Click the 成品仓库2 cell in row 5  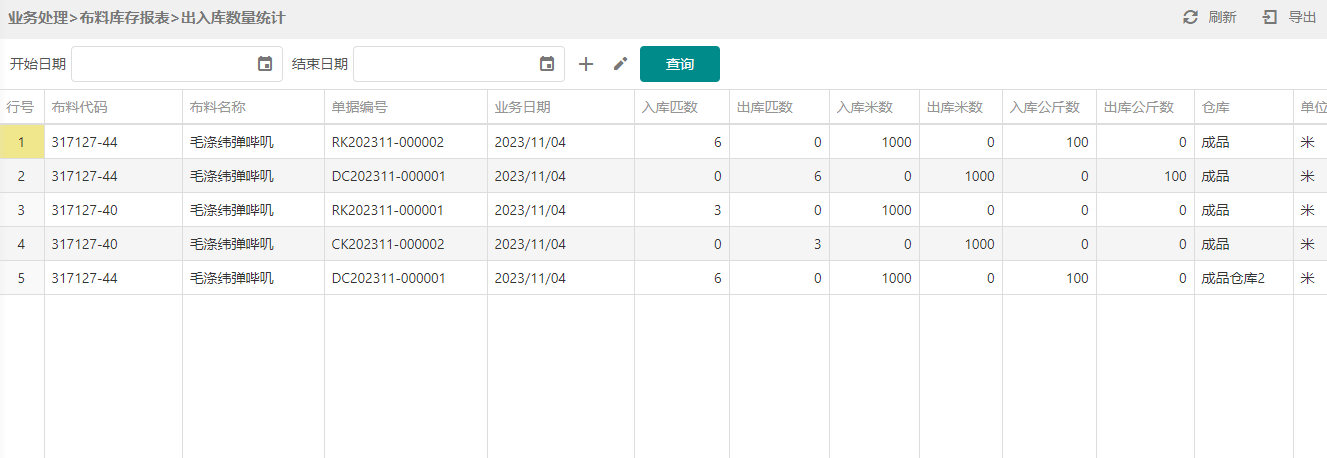(x=1233, y=278)
